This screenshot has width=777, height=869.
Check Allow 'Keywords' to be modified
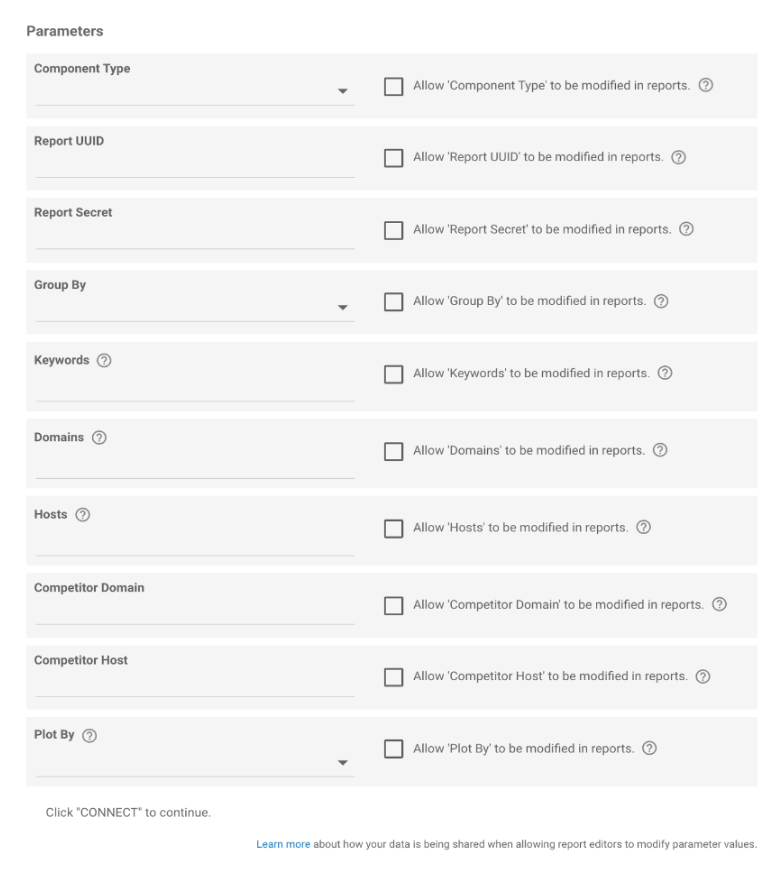[394, 374]
